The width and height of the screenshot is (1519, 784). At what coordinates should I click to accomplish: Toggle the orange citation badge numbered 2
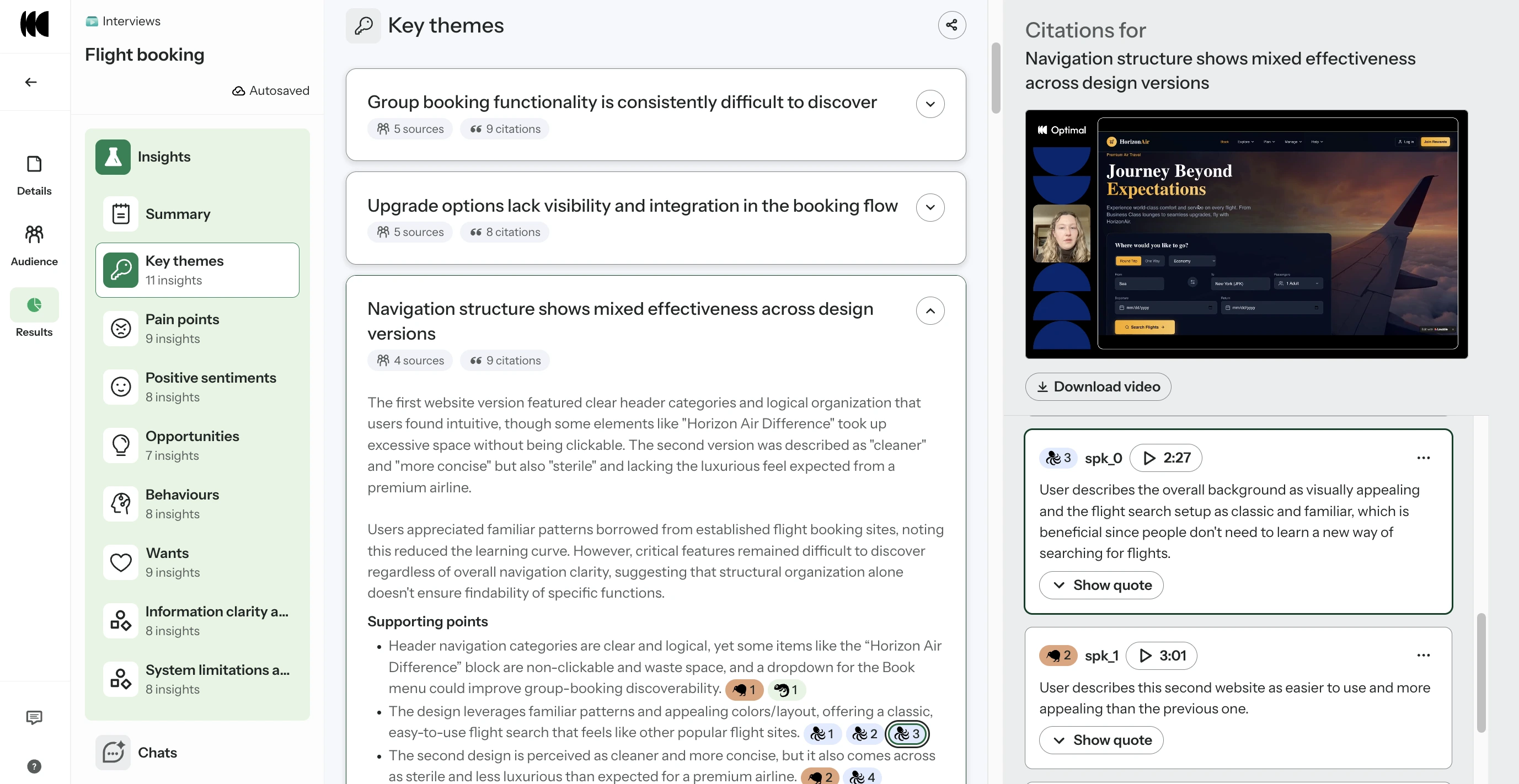coord(820,777)
